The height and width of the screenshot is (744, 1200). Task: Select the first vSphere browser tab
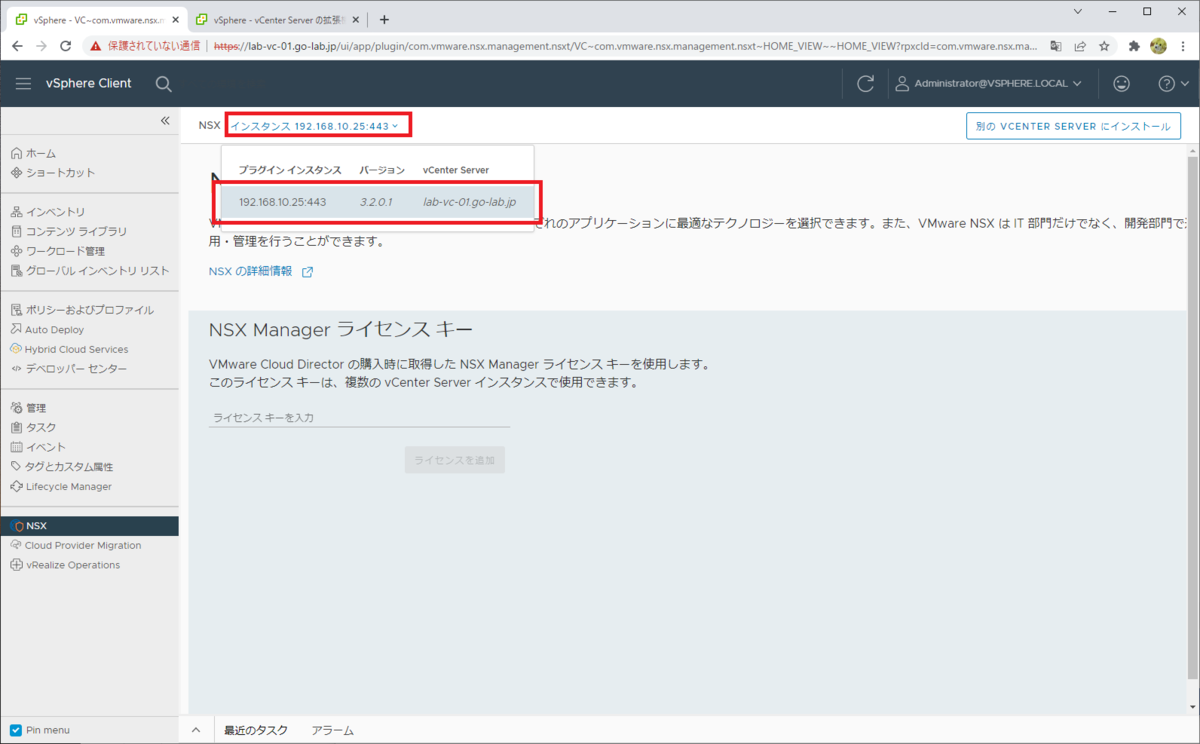pos(95,19)
